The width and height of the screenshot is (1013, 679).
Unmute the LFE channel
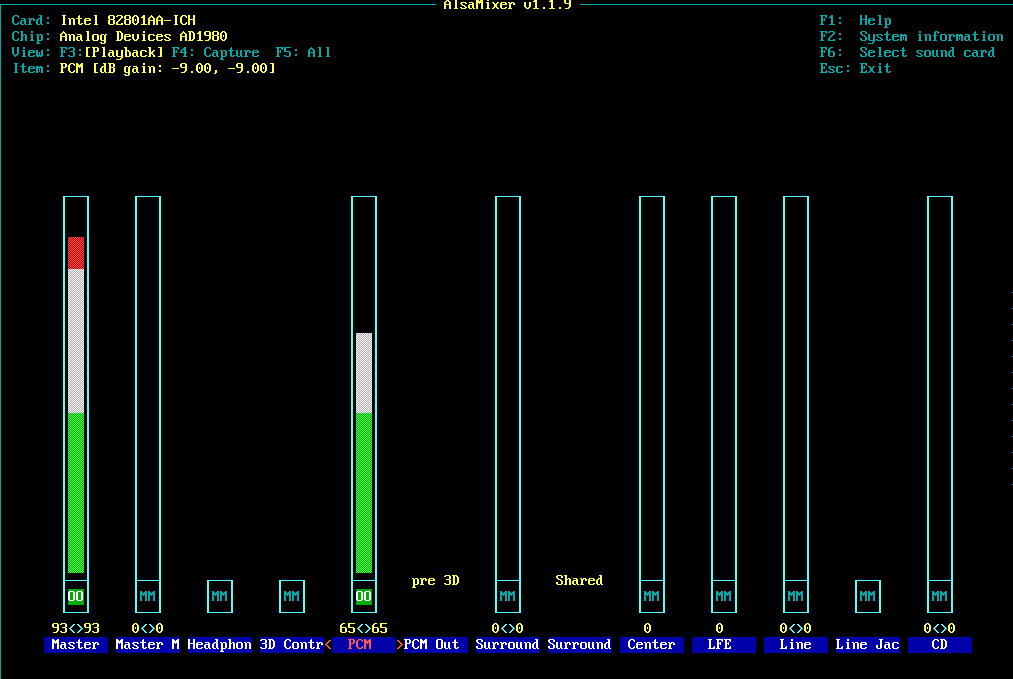tap(724, 597)
